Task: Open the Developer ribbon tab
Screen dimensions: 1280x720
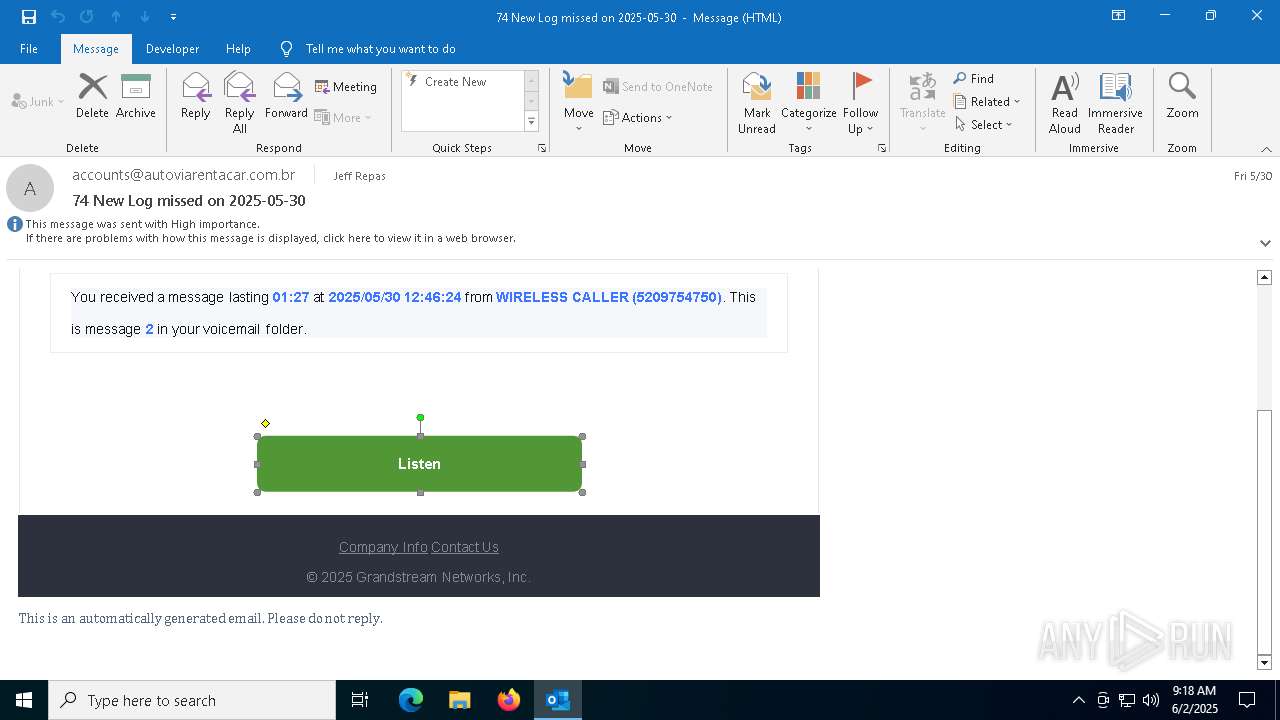Action: click(x=172, y=49)
